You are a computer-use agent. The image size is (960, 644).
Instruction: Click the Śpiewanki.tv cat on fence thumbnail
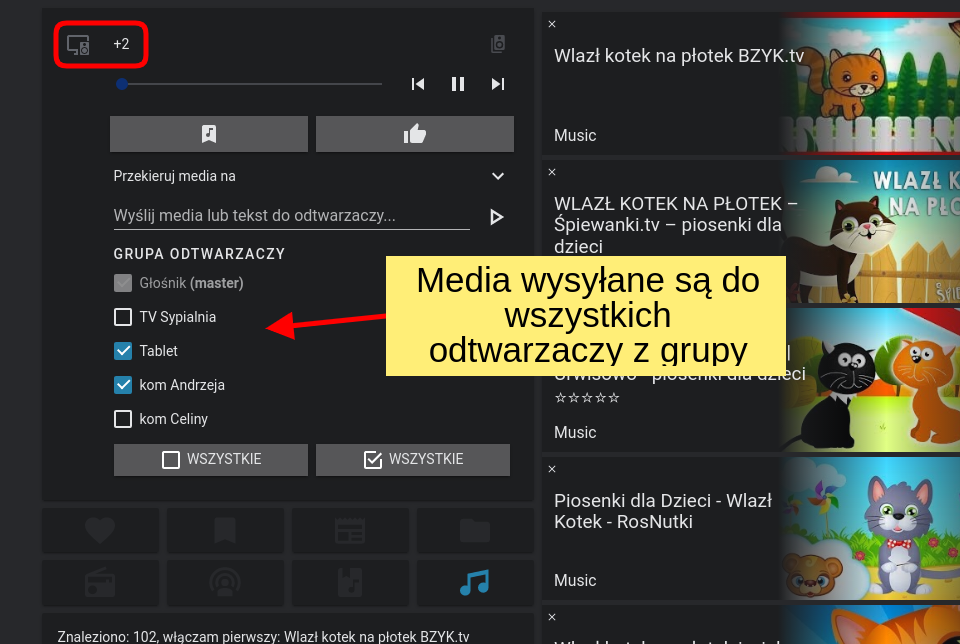tap(869, 231)
